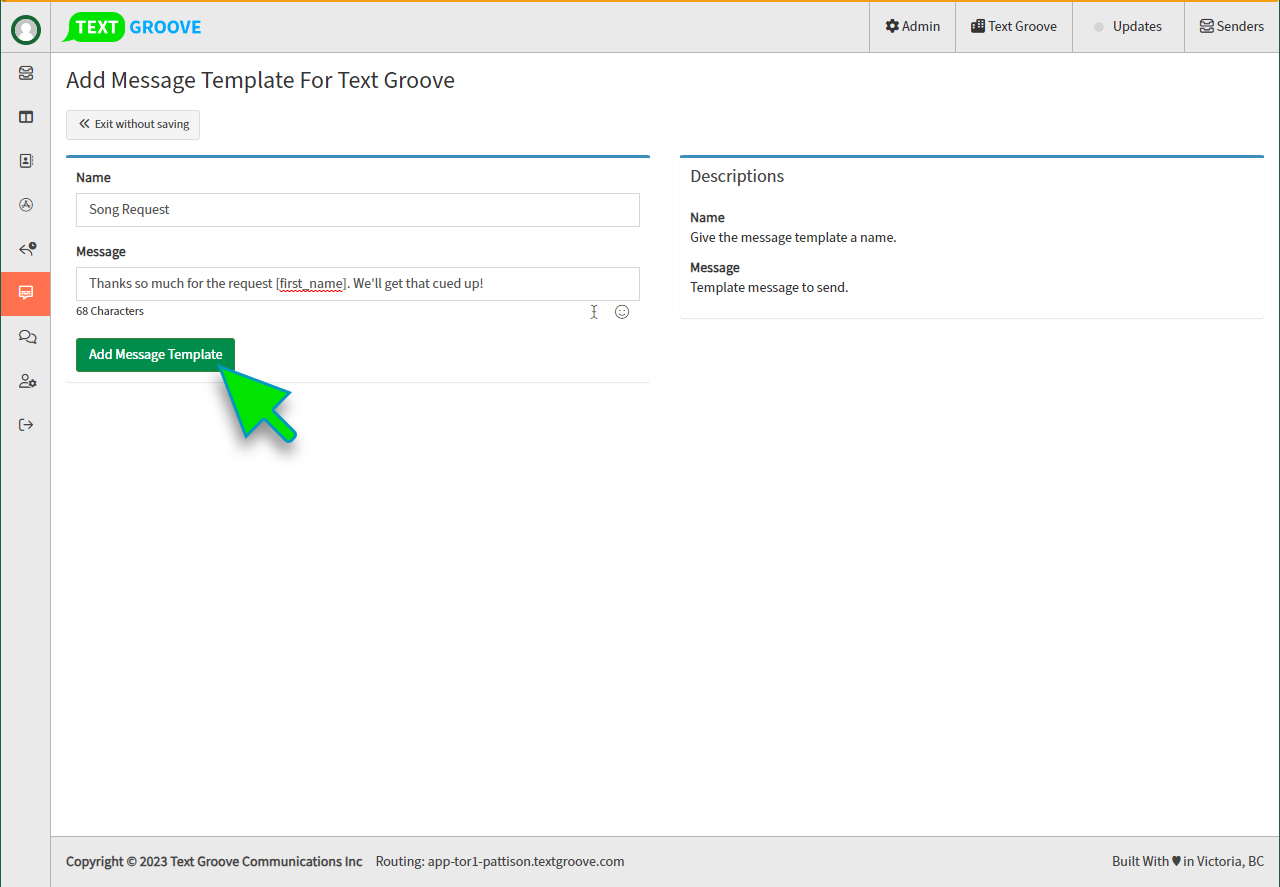Select the highlighted message templates sidebar icon

pyautogui.click(x=26, y=293)
